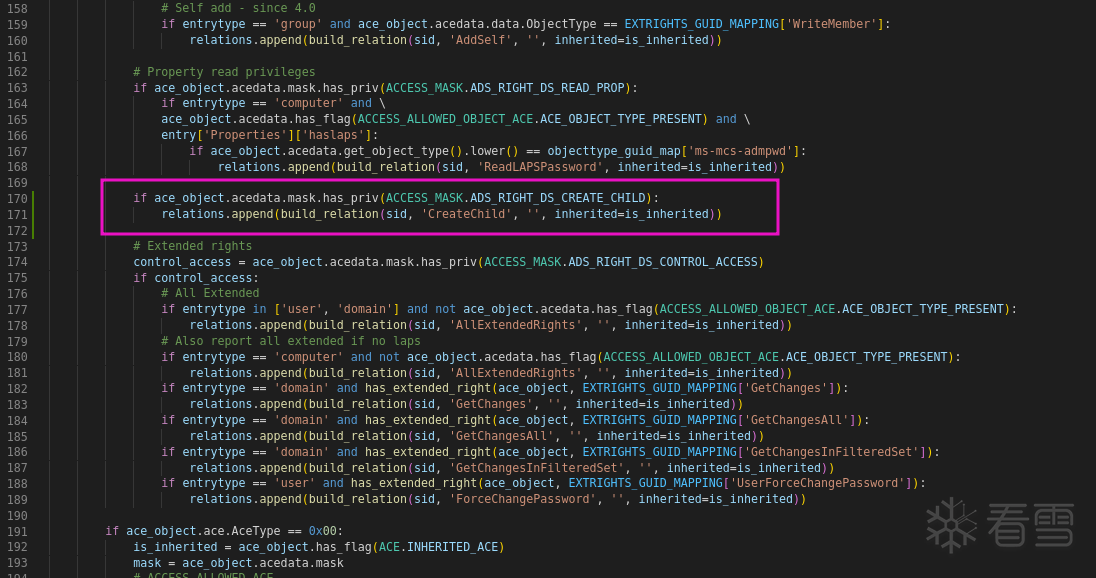Click line number 161 in the gutter
Screen dimensions: 1096x578
click(17, 56)
